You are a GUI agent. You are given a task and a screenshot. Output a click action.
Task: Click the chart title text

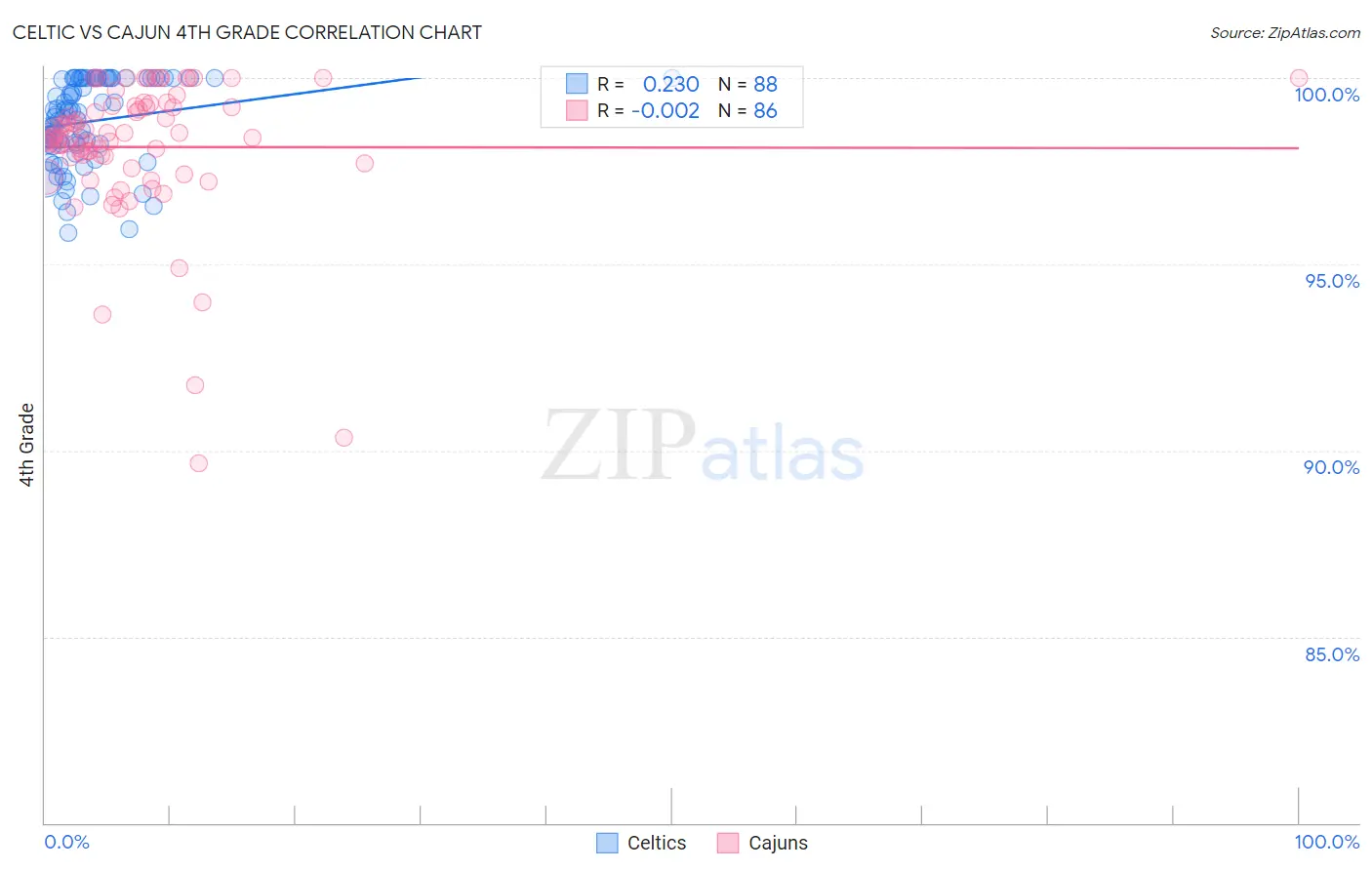(247, 32)
